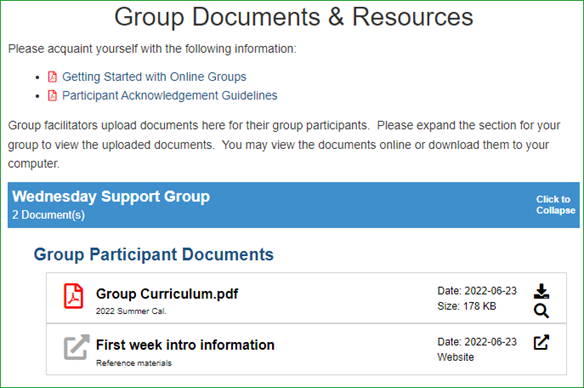Screen dimensions: 584x388
Task: Click PDF icon beside Participant Acknowledgement Guidelines
Action: coord(52,96)
